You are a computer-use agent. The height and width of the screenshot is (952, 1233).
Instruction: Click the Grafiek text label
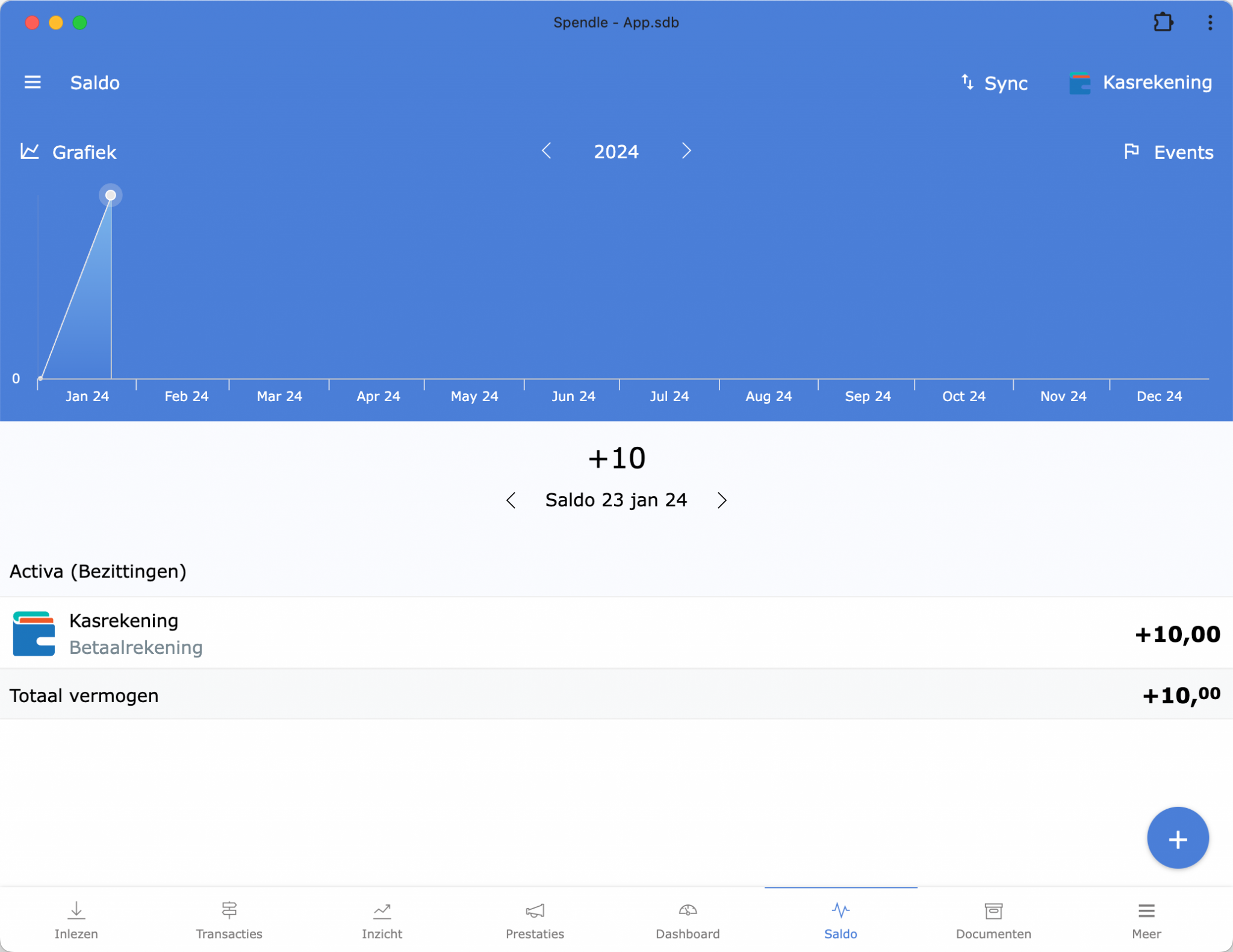click(x=84, y=152)
